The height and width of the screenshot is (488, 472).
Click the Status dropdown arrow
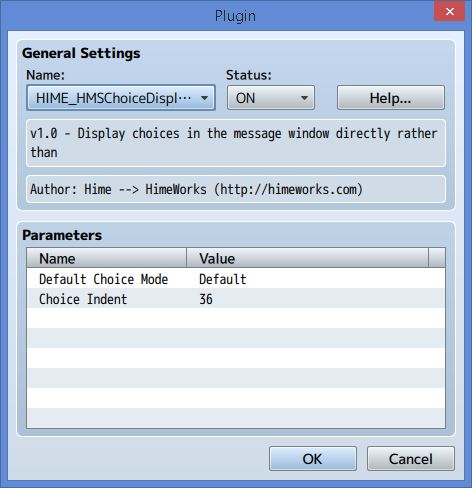coord(304,98)
